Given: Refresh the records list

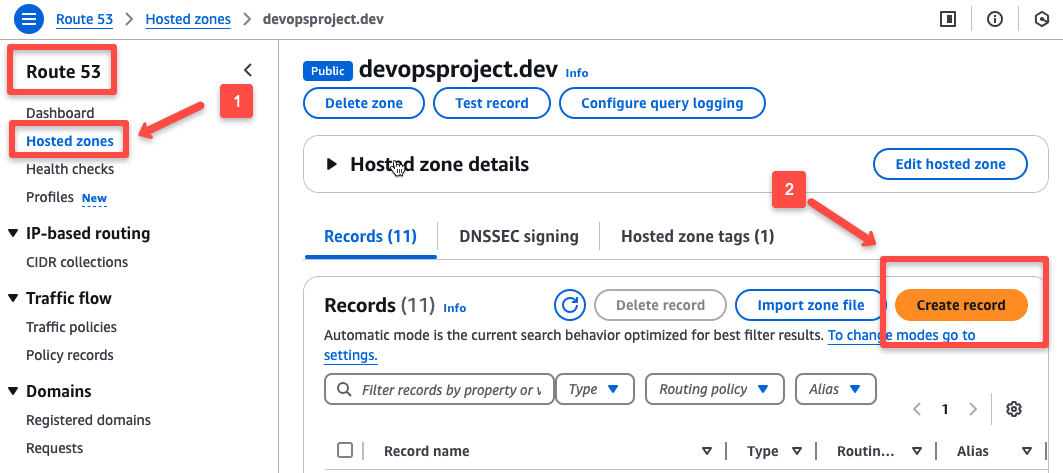Looking at the screenshot, I should click(569, 305).
